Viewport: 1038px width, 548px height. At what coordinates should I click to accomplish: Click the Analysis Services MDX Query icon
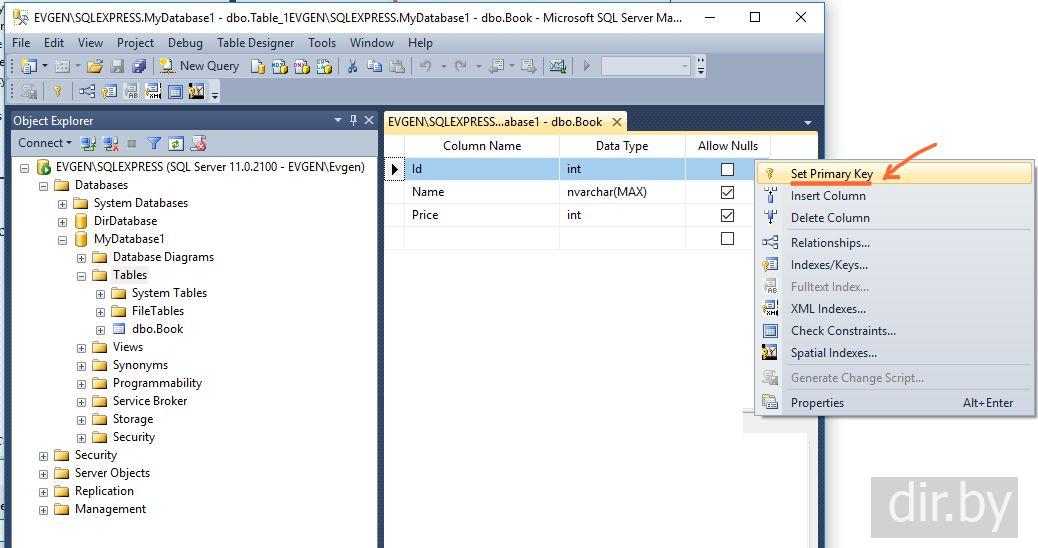(280, 66)
